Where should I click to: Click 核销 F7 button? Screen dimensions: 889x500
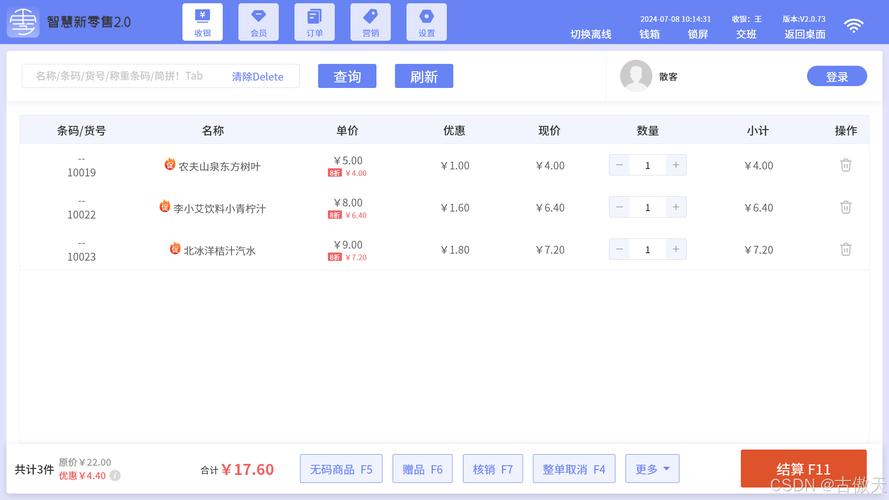coord(493,469)
